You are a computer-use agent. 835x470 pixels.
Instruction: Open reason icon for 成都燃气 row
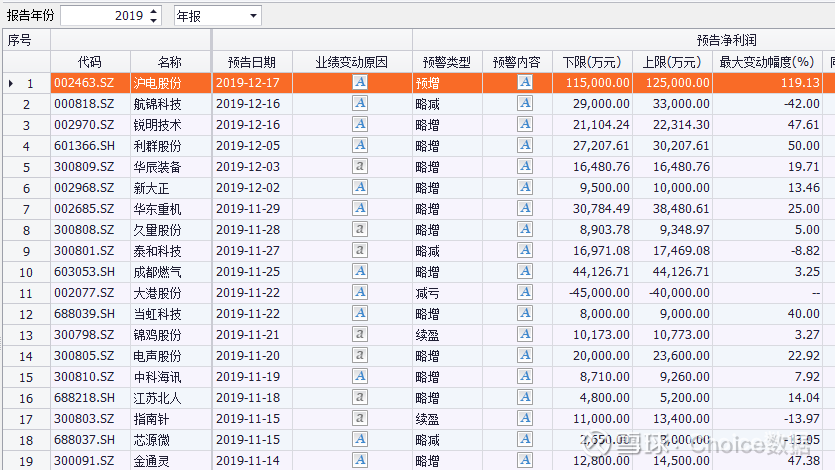pos(360,271)
